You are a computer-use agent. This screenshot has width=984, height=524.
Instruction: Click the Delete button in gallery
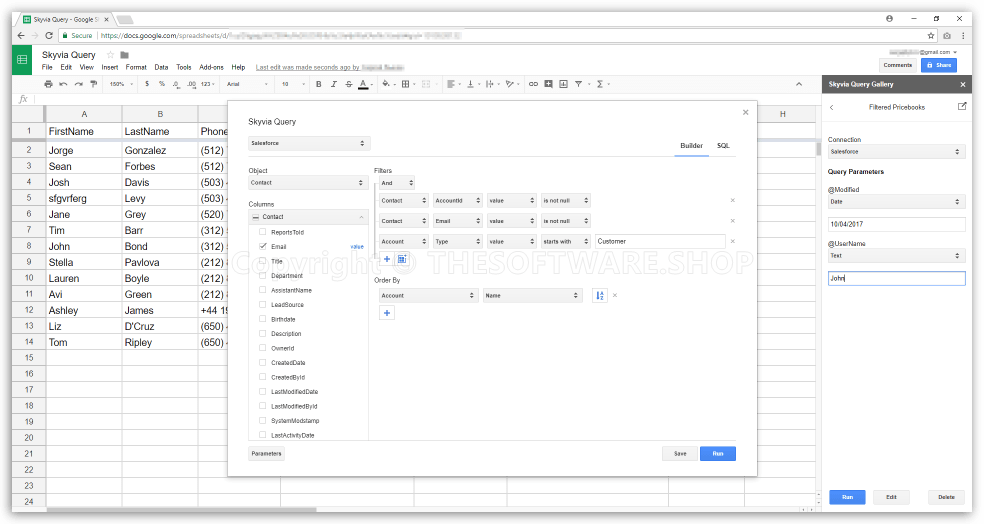click(x=946, y=497)
